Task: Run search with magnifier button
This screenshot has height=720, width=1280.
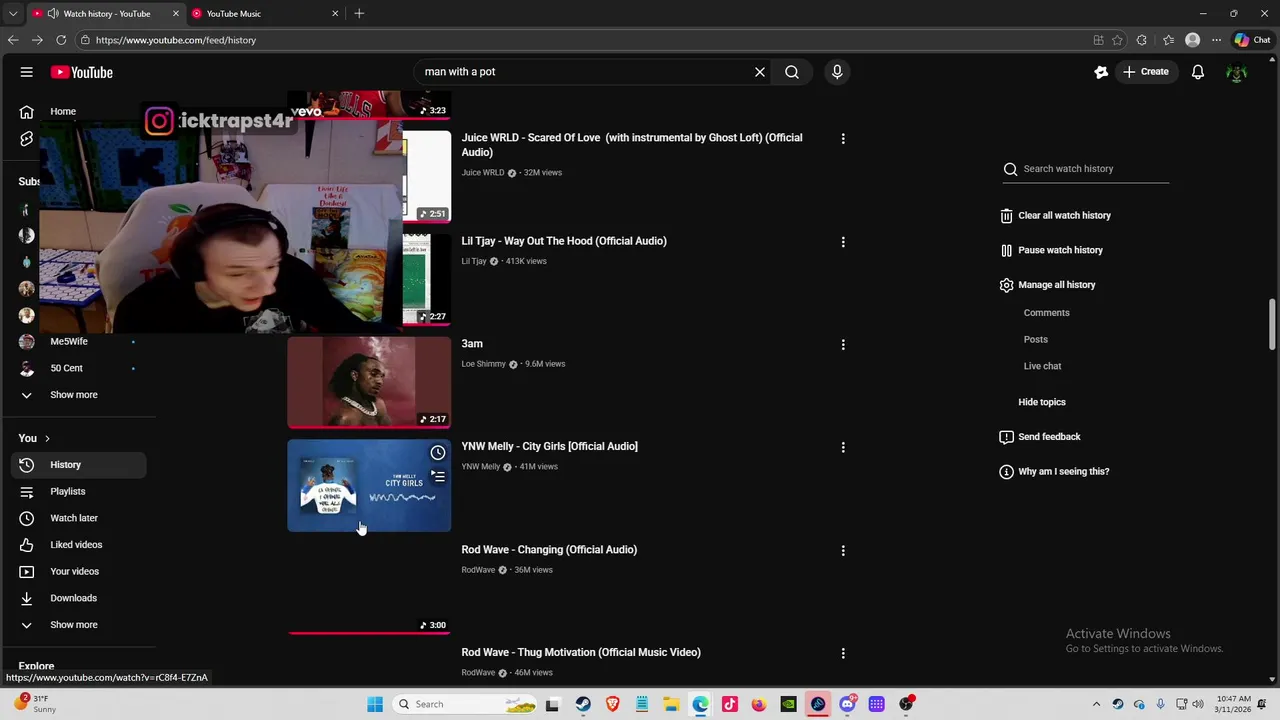Action: (792, 72)
